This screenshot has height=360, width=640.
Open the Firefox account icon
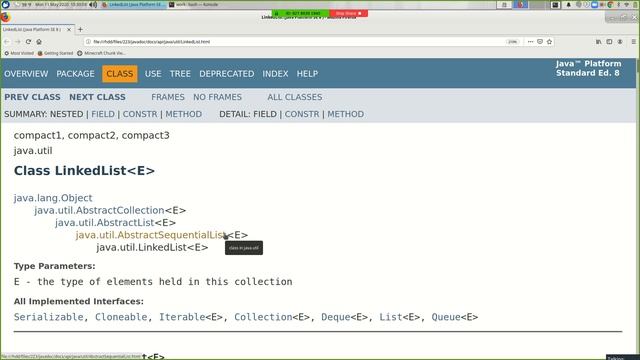[620, 42]
